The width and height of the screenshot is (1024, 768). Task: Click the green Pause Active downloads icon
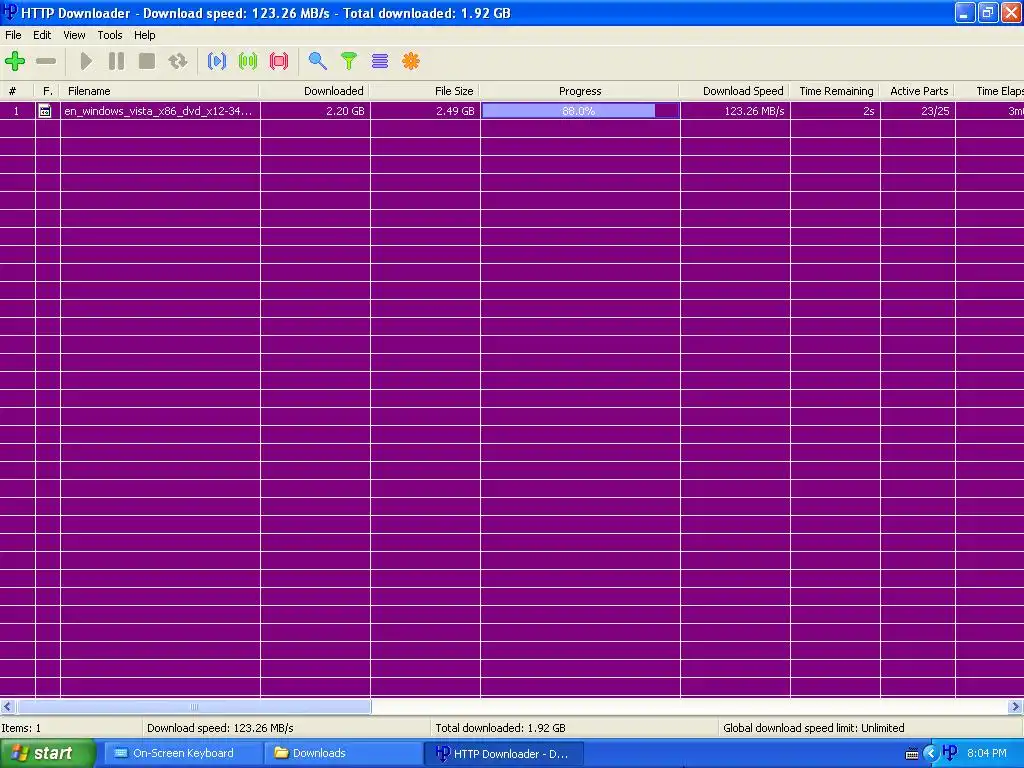pos(248,61)
